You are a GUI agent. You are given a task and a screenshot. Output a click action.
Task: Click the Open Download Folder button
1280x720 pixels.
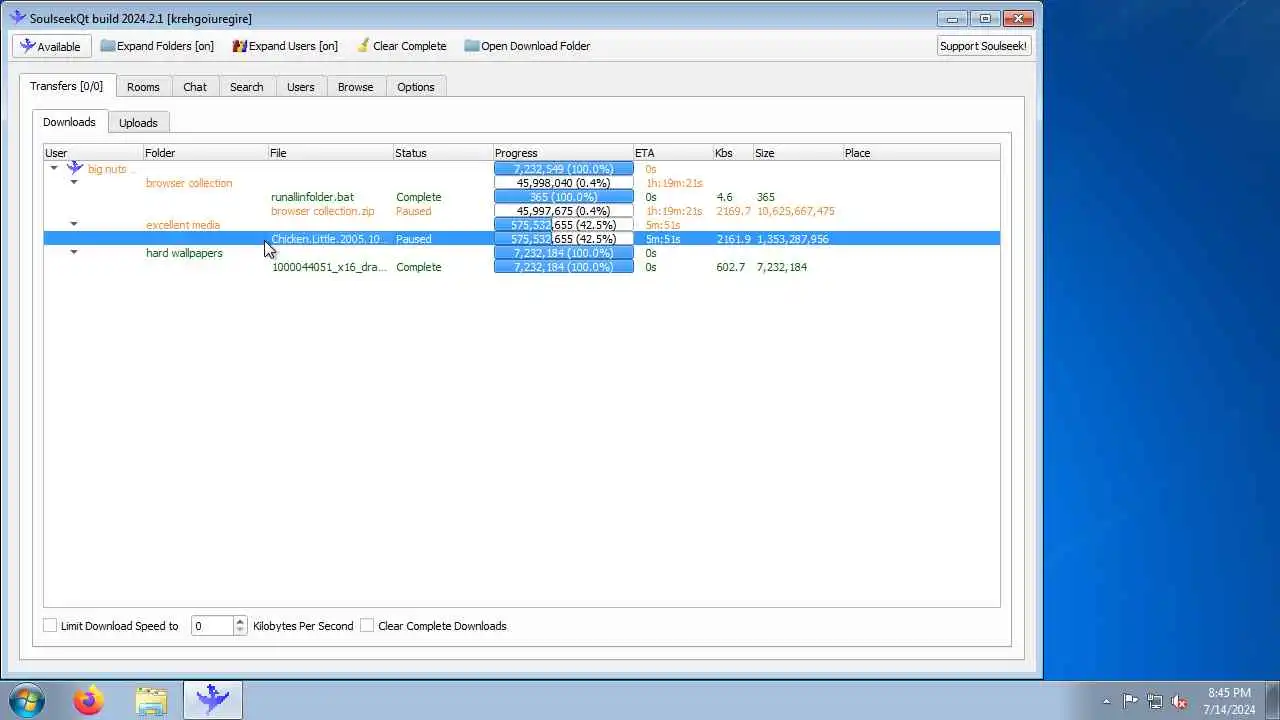pyautogui.click(x=527, y=46)
